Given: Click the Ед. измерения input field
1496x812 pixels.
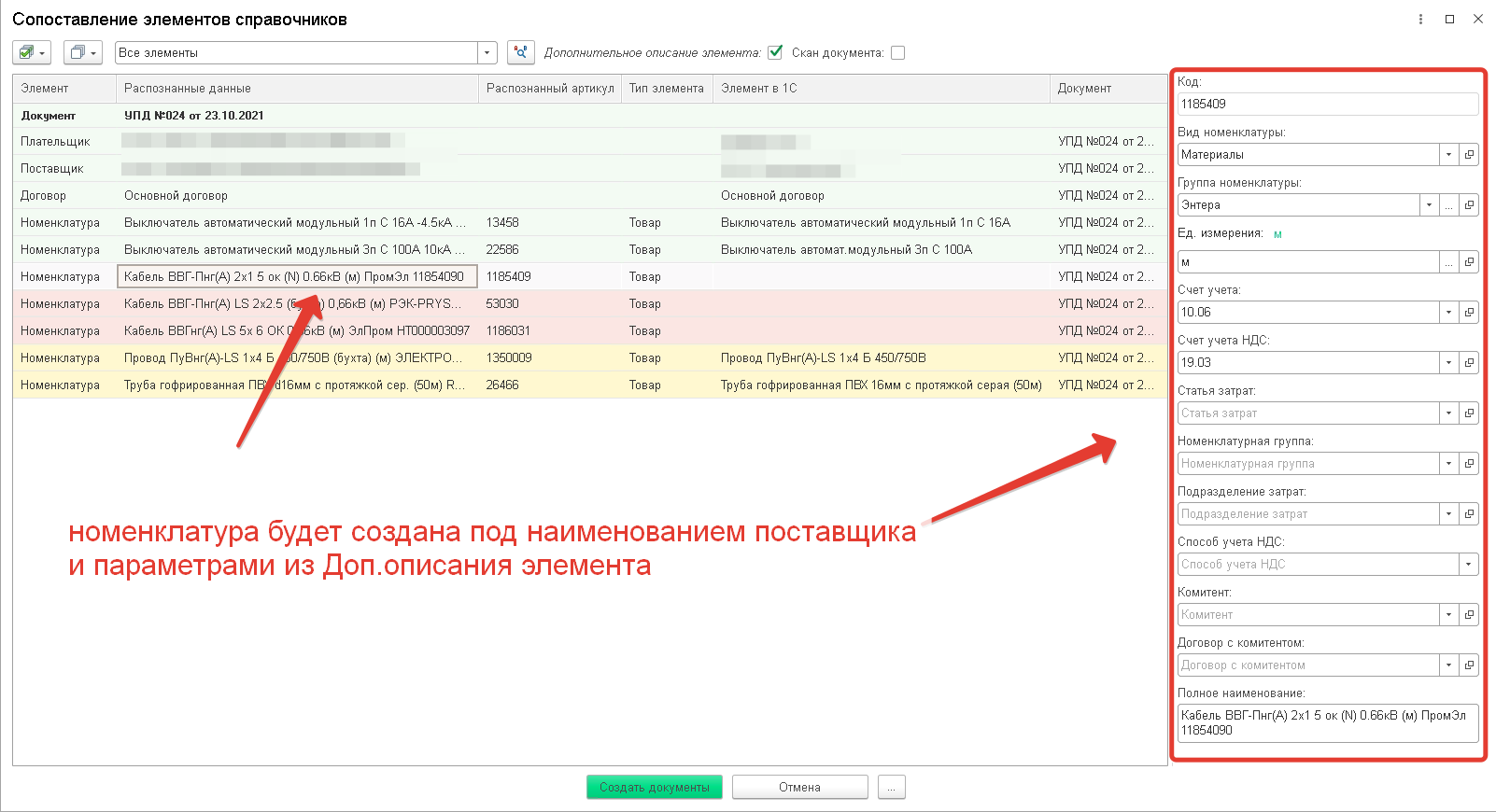Looking at the screenshot, I should point(1308,262).
